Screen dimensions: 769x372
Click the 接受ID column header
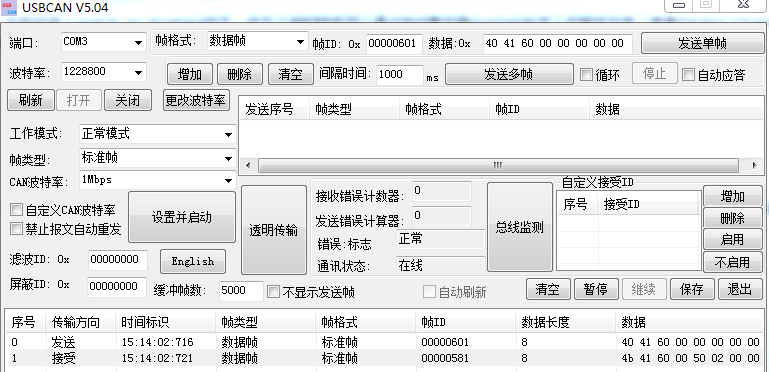pos(647,204)
